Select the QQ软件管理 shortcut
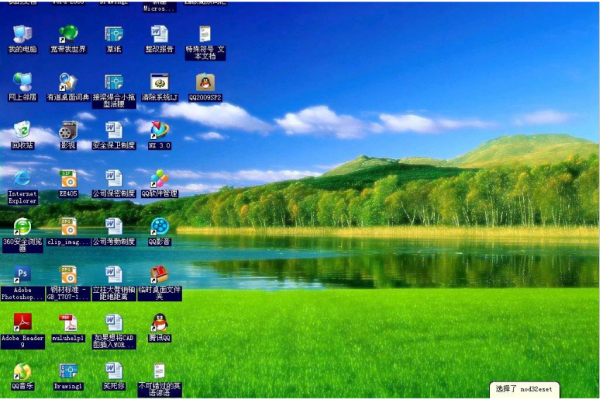Screen dimensions: 600x400 159,179
